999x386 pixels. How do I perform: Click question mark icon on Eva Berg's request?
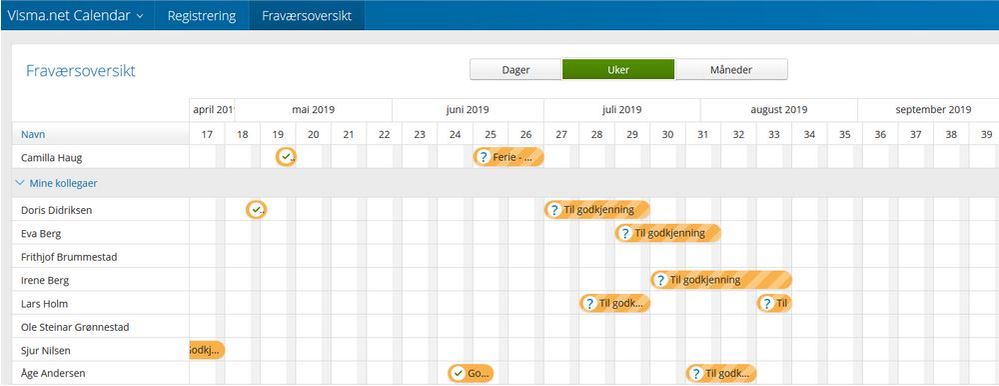pos(626,233)
